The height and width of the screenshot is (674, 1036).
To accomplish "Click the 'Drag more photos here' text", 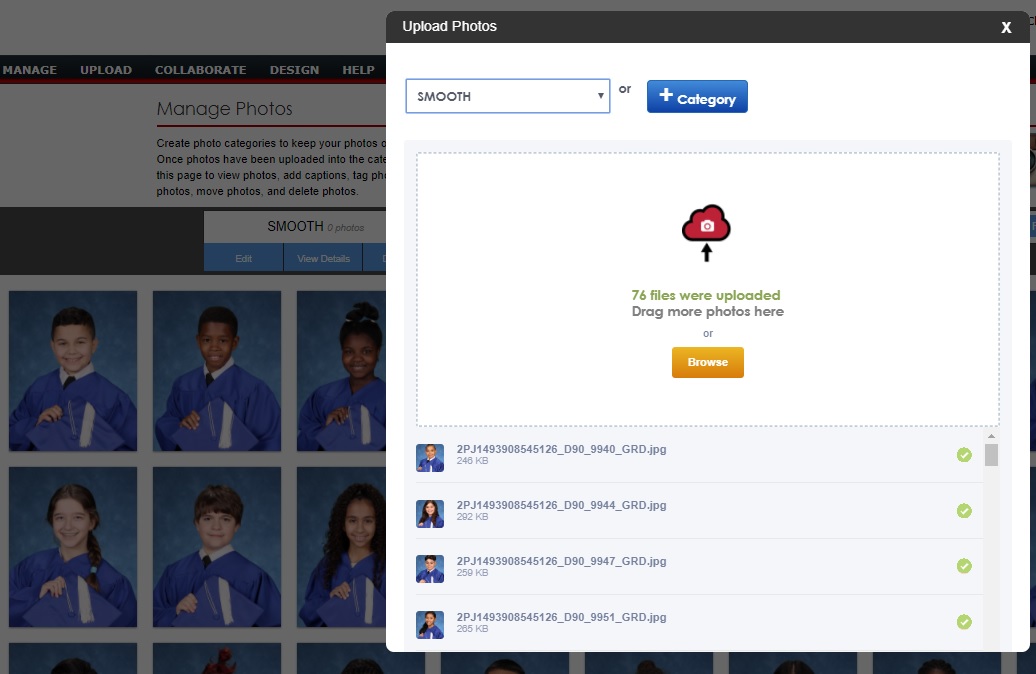I will 708,312.
